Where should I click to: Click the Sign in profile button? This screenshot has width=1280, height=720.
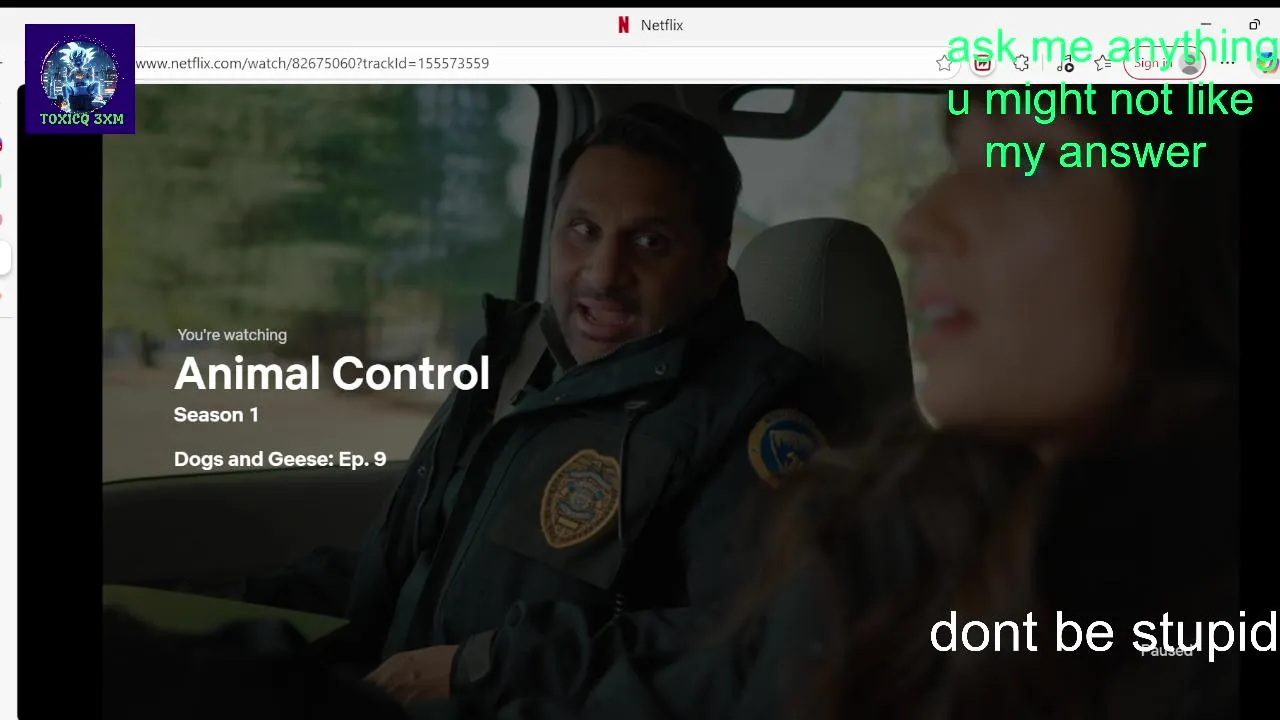(1164, 63)
